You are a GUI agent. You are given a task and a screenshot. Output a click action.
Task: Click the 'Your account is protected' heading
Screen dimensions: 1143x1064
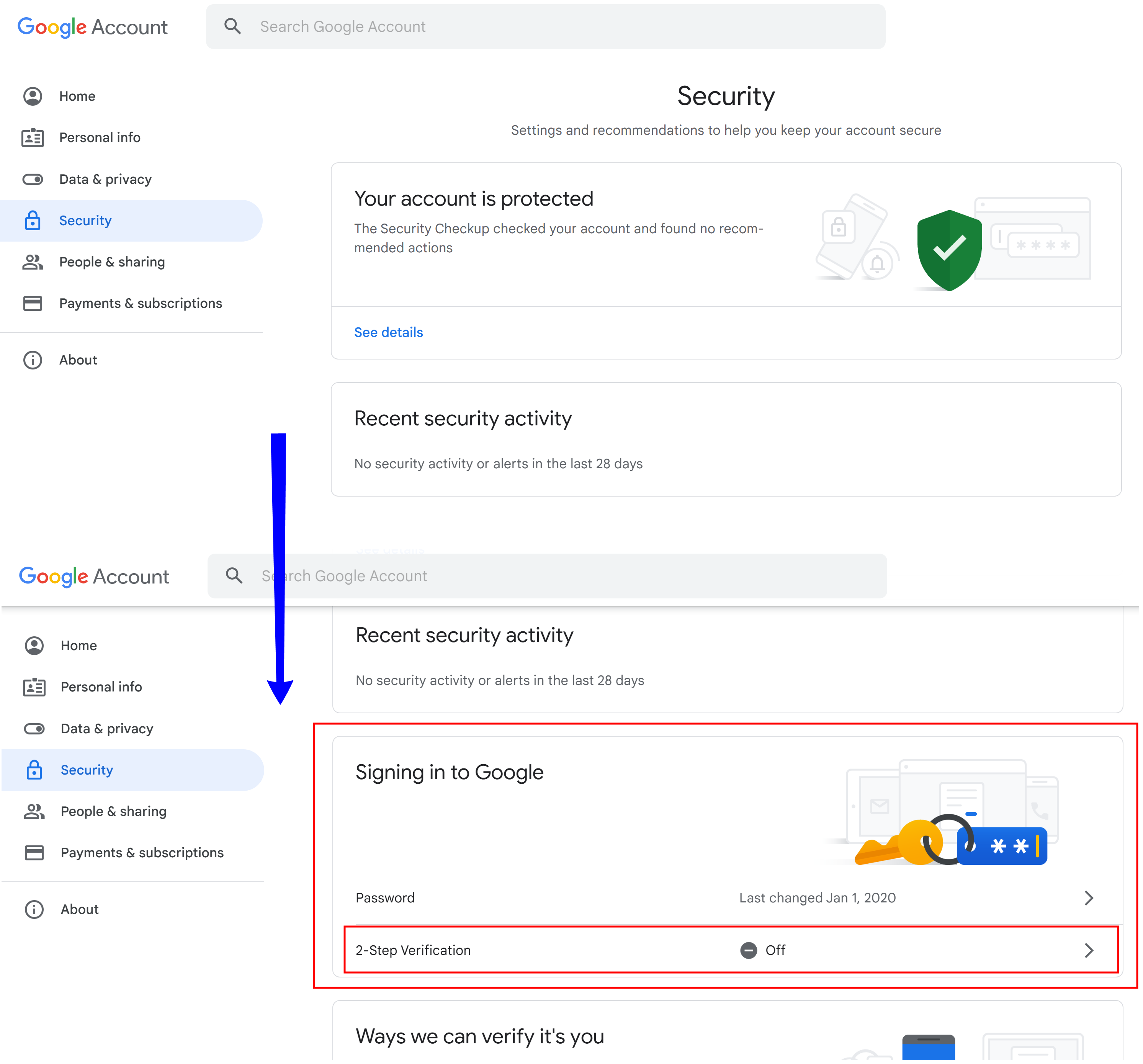coord(473,198)
